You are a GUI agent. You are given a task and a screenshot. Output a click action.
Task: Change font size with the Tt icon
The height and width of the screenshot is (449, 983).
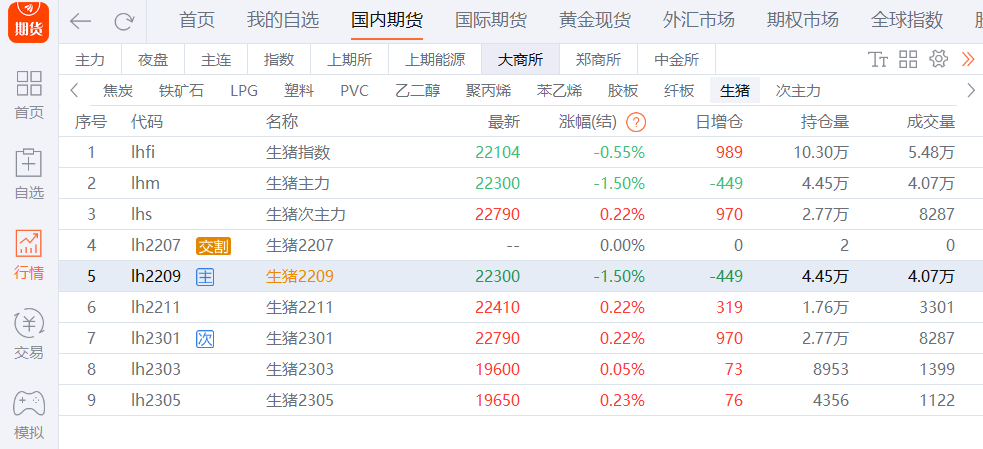tap(878, 60)
